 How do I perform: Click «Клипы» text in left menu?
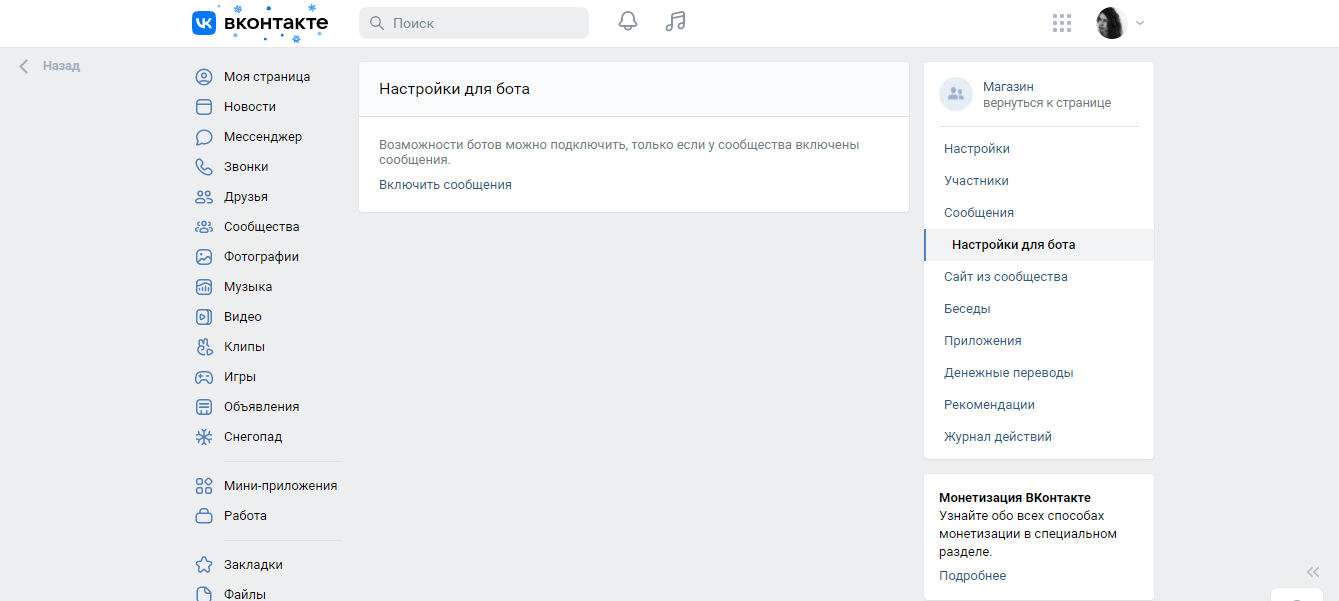244,347
